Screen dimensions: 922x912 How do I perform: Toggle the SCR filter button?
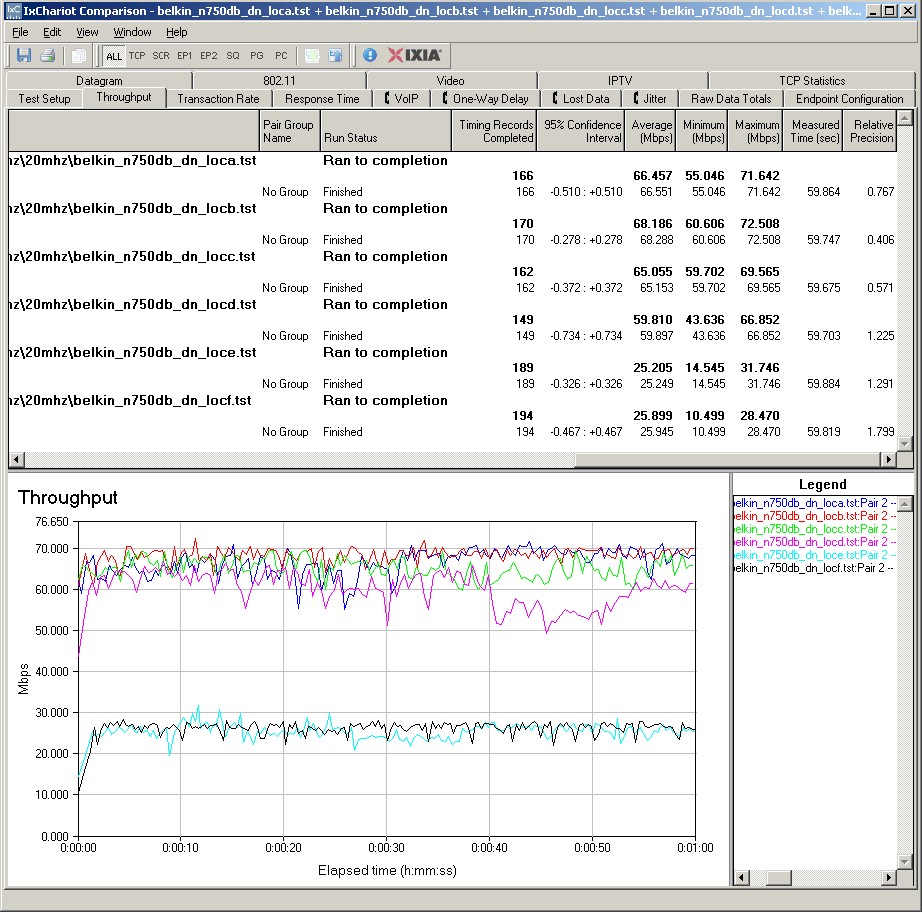(x=161, y=56)
